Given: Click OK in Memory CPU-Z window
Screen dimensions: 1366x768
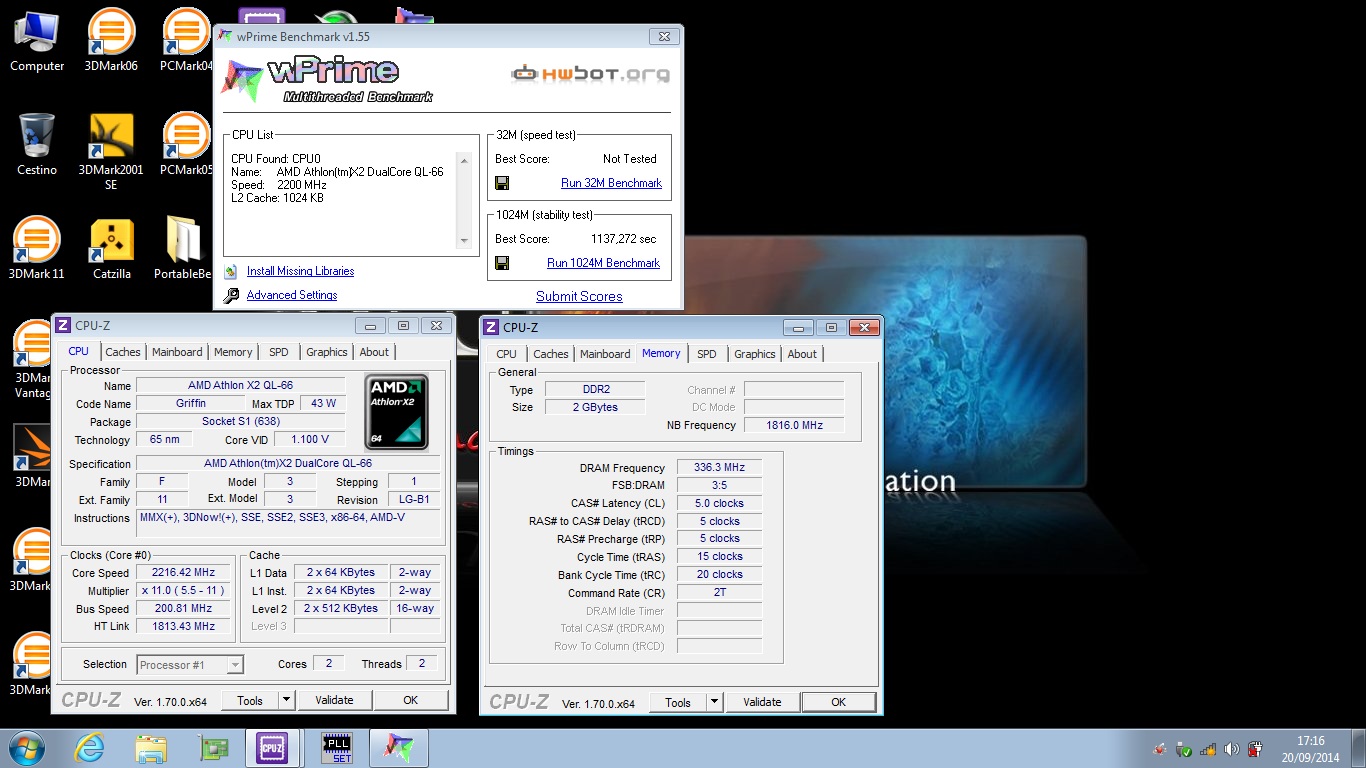Looking at the screenshot, I should point(838,702).
